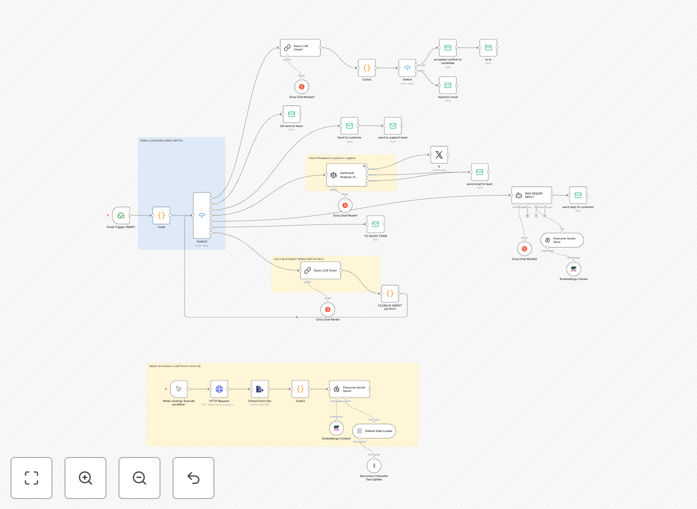Select the main Switch node in blue note
Image resolution: width=697 pixels, height=509 pixels.
(x=202, y=216)
